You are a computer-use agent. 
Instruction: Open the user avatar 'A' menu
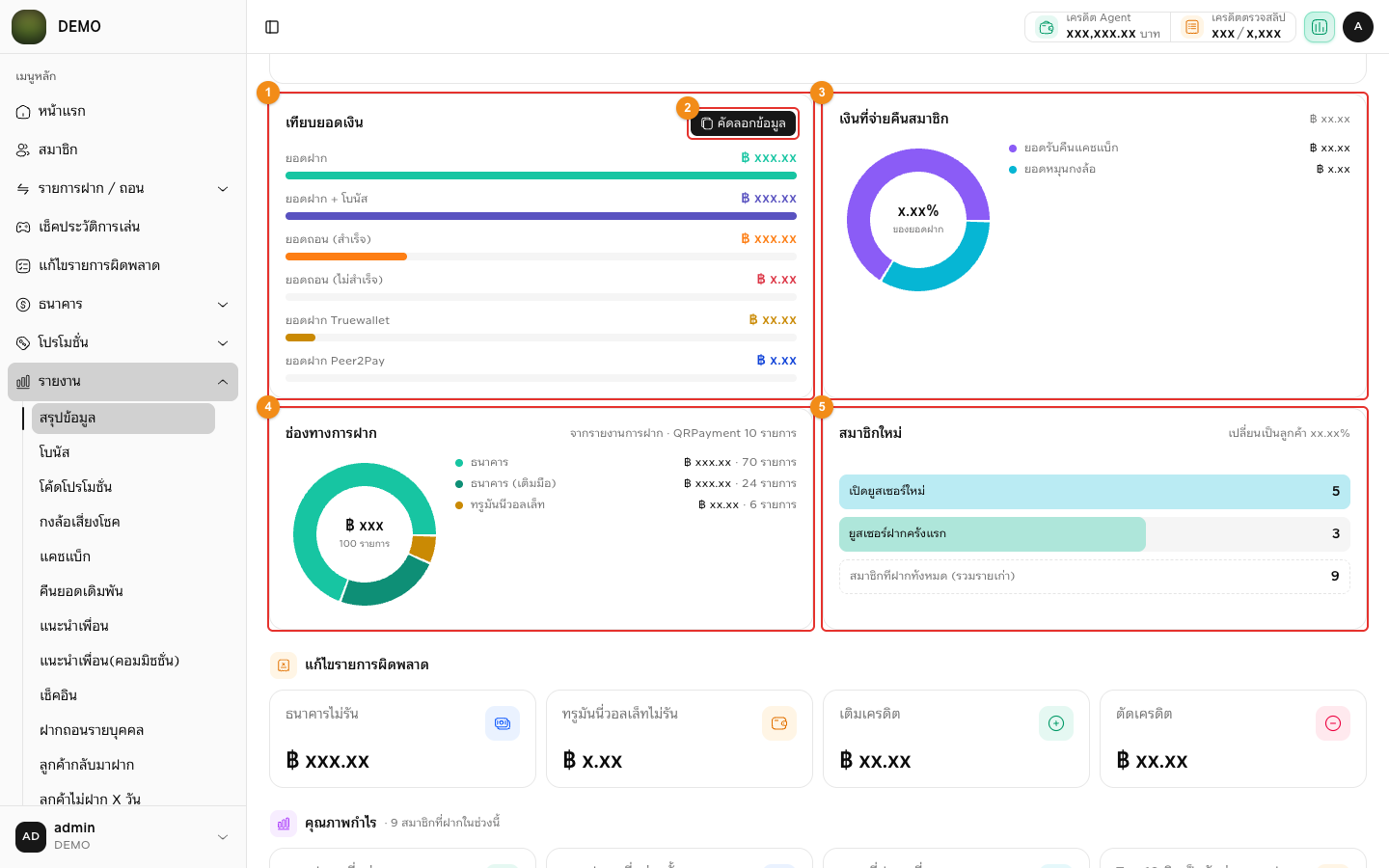click(1358, 27)
